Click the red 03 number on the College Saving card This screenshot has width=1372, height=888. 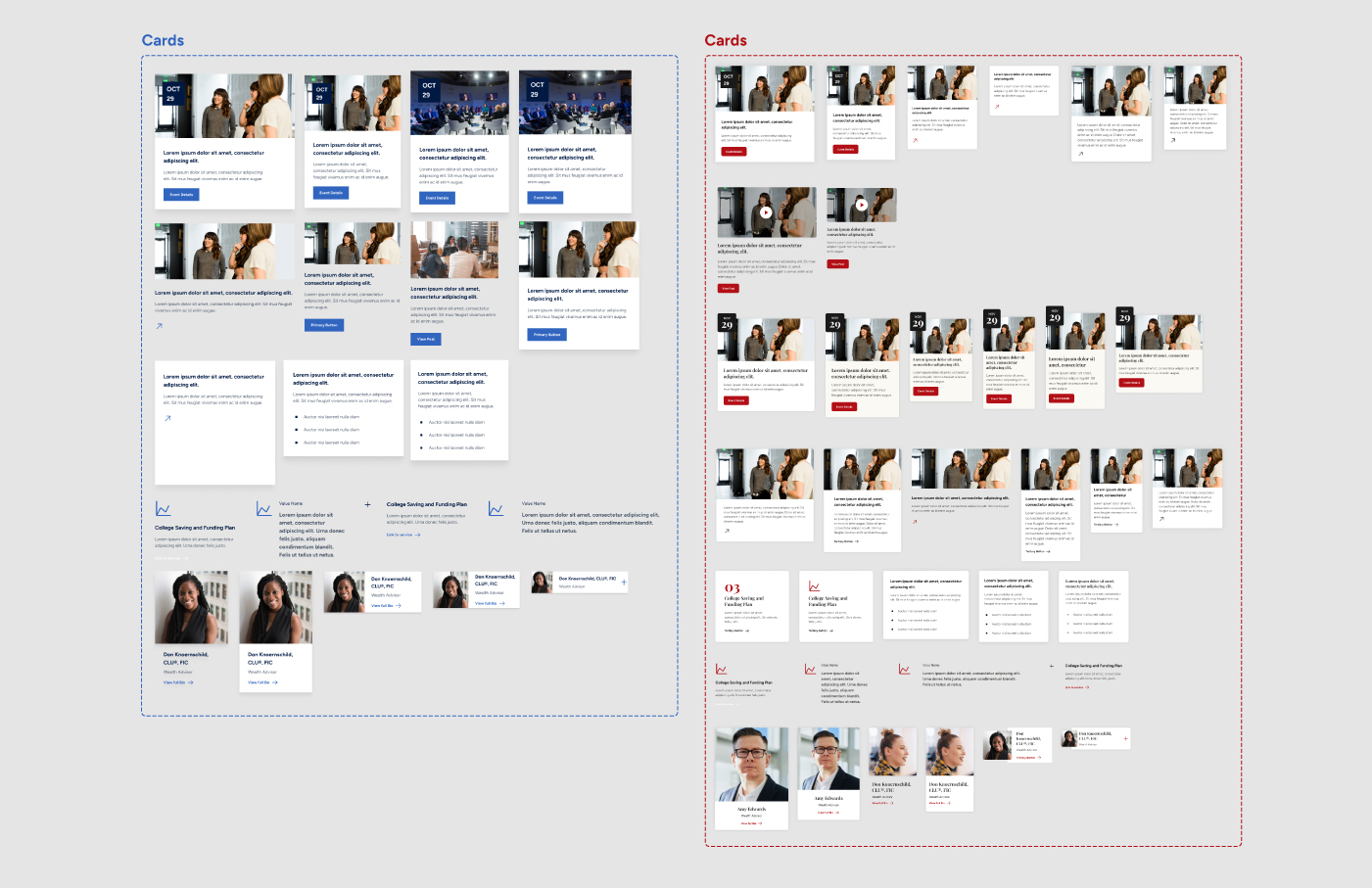pos(733,587)
